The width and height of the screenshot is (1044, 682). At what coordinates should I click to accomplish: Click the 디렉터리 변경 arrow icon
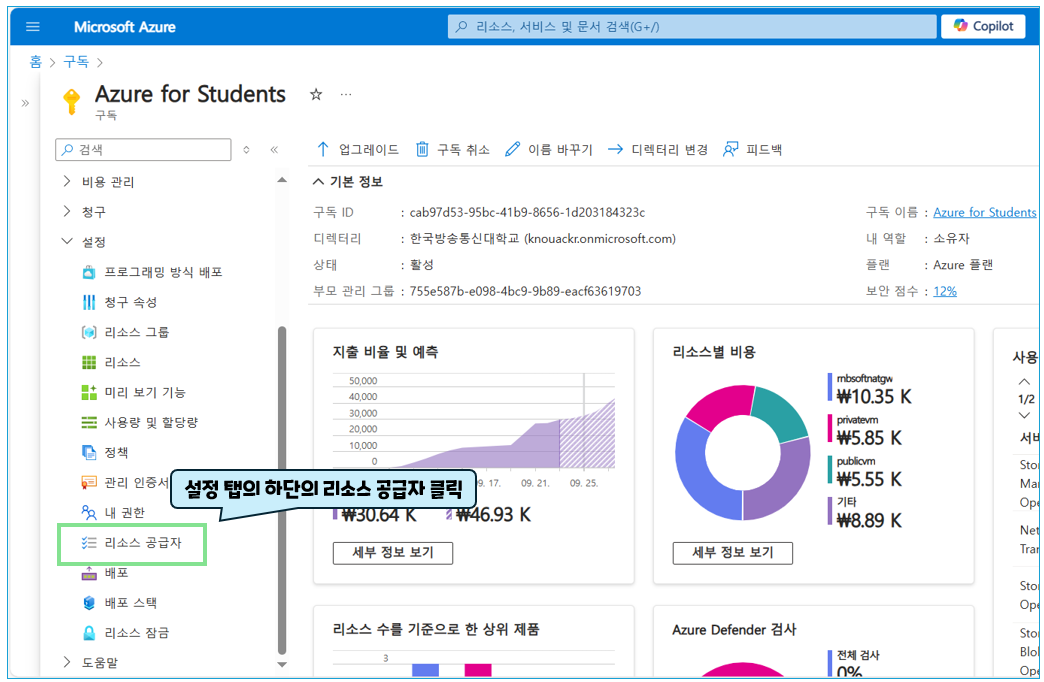point(615,149)
